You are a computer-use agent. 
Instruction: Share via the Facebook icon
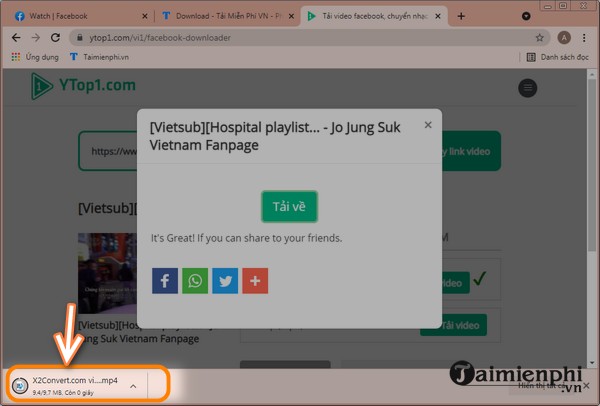[x=165, y=281]
